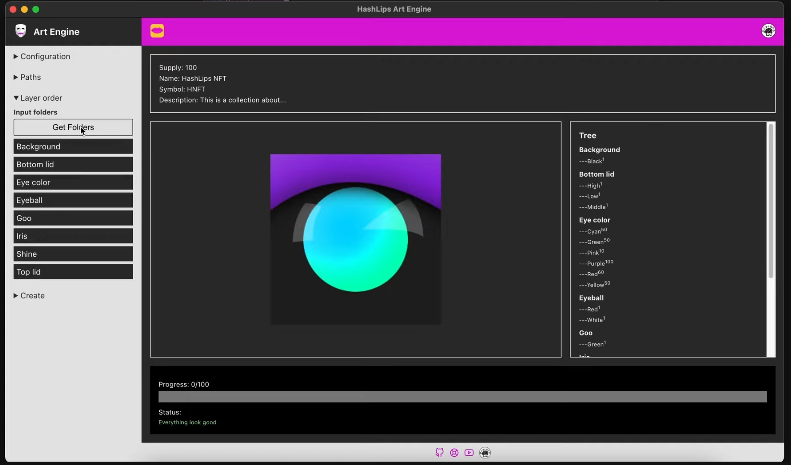
Task: Click the generation progress bar
Action: pyautogui.click(x=462, y=397)
